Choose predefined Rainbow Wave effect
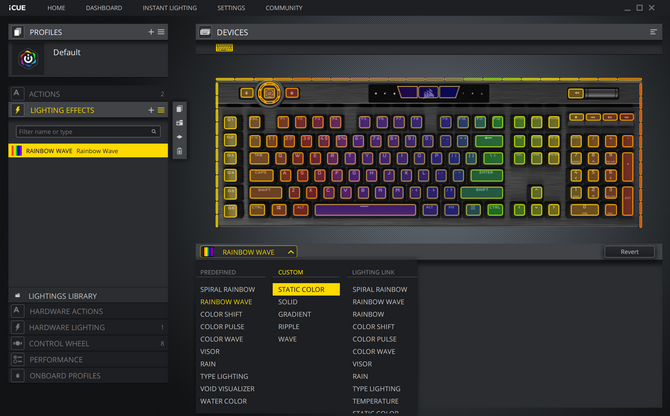Screen dimensions: 670x416 226,302
